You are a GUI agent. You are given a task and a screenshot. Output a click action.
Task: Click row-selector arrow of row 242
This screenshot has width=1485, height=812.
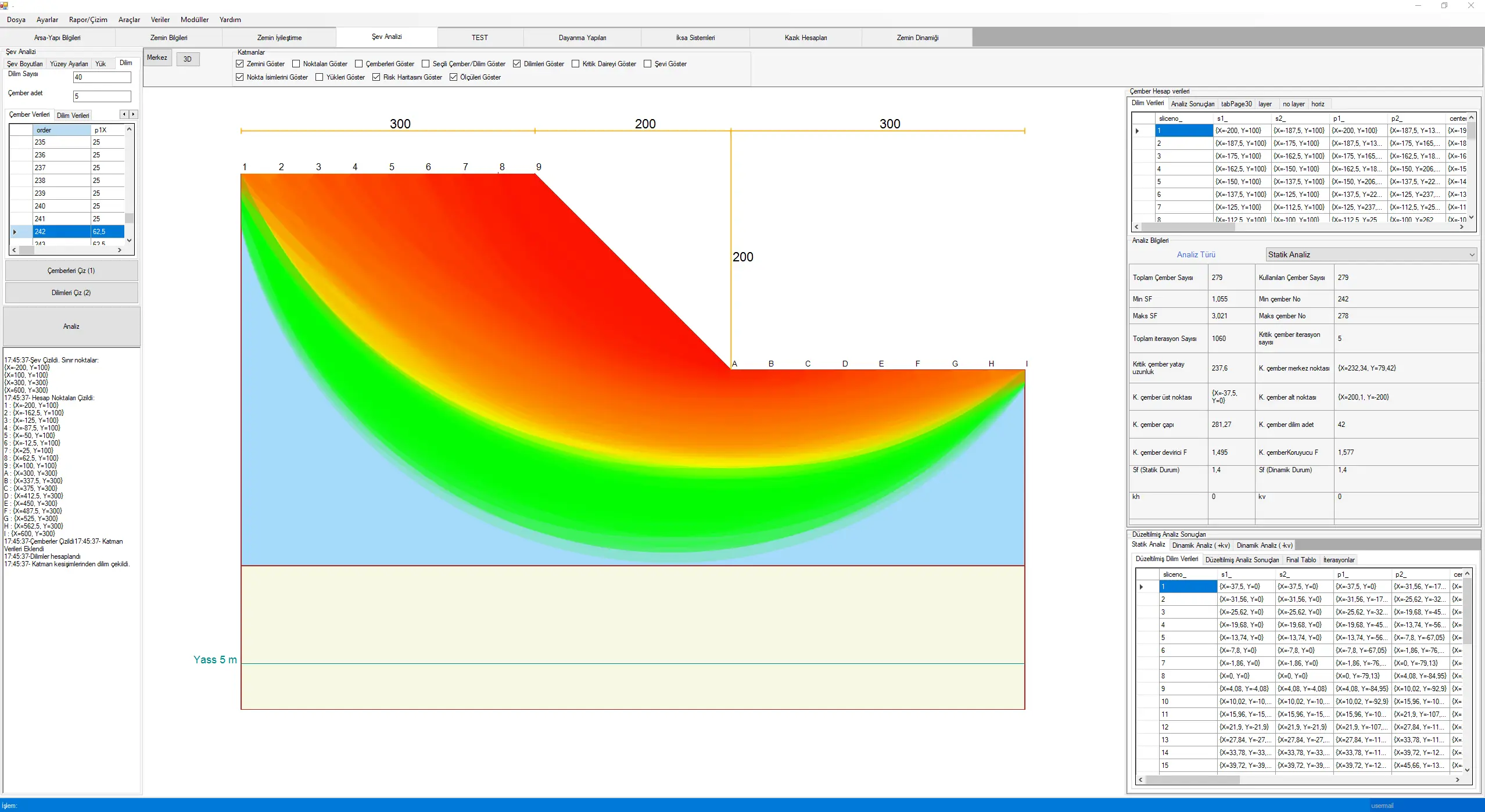[x=15, y=232]
